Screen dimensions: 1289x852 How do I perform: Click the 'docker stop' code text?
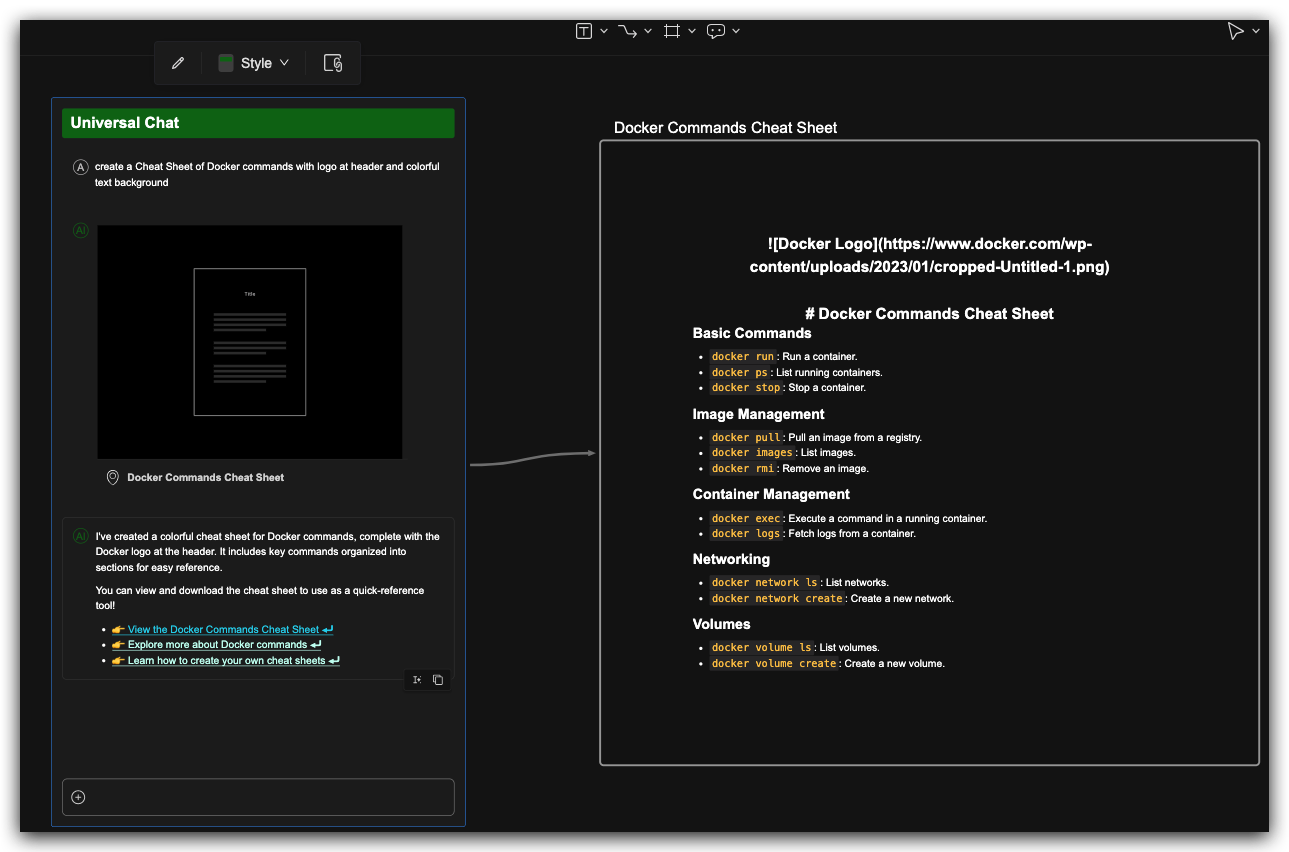(746, 388)
